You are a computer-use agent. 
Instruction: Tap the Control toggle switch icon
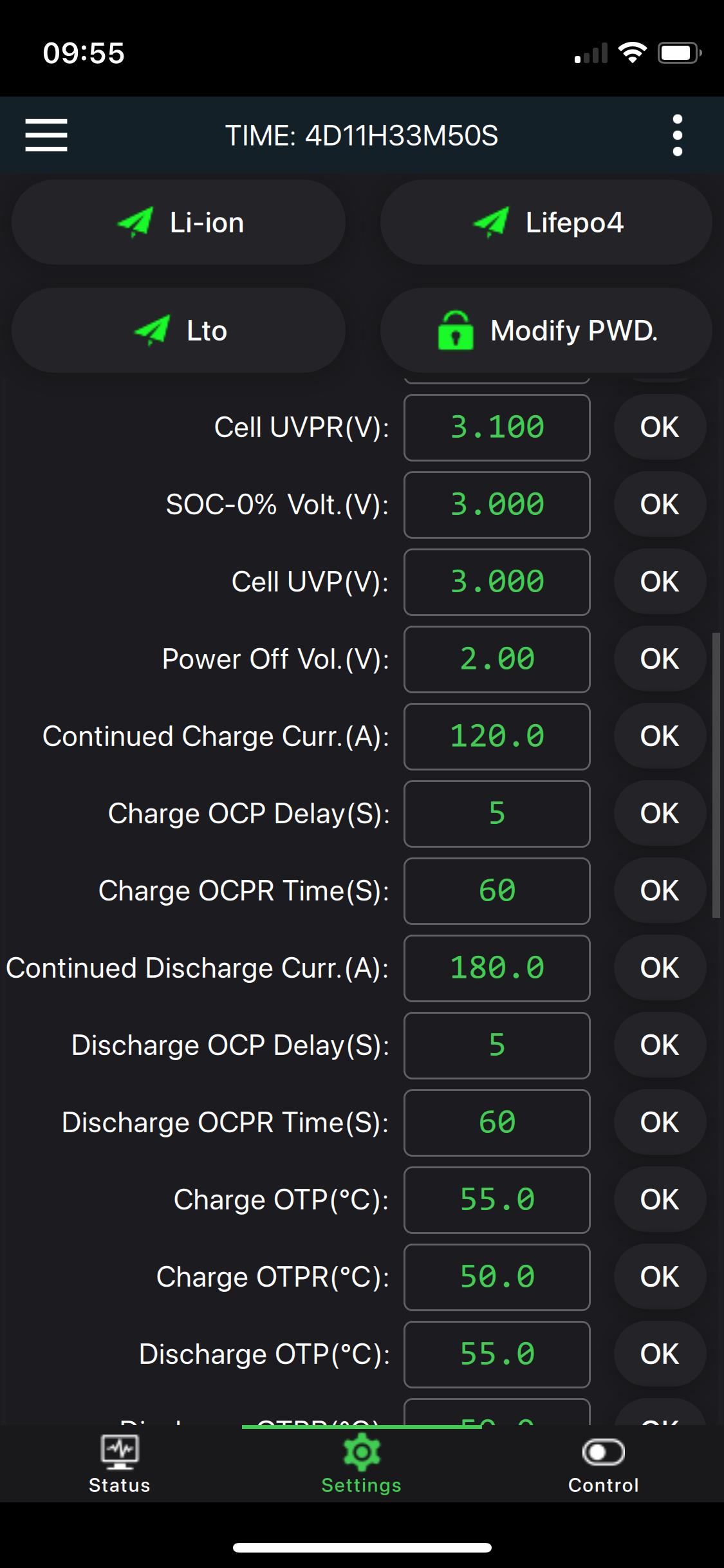603,1452
